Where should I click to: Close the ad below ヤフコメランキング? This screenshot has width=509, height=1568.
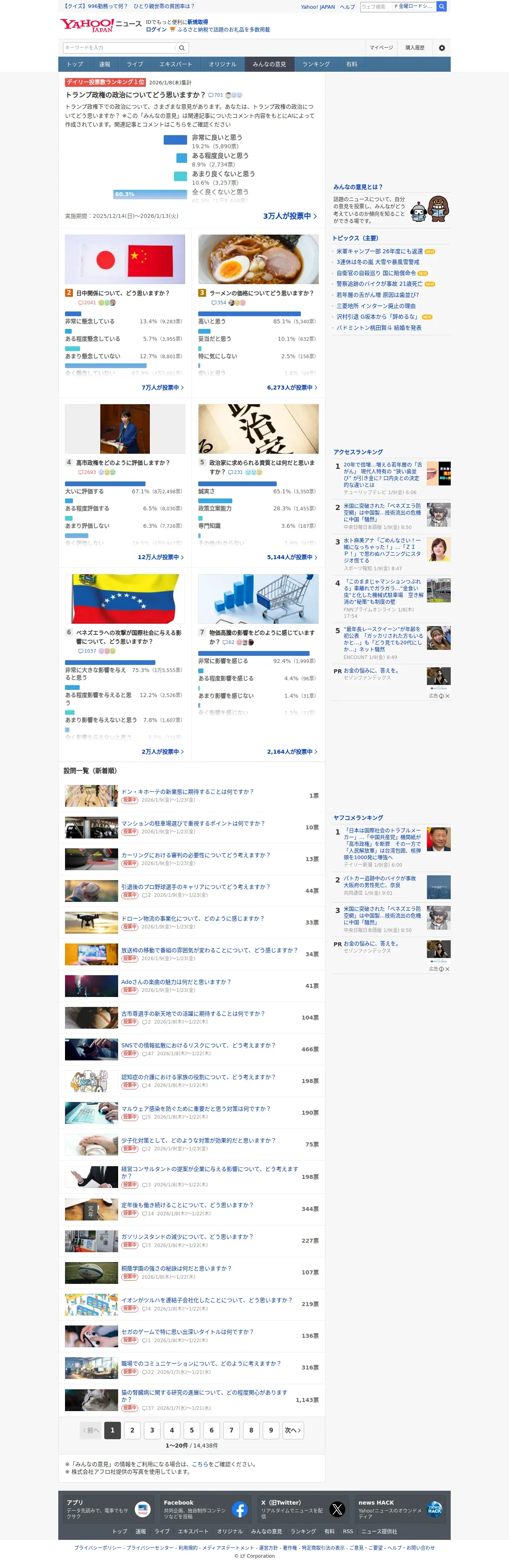coord(448,969)
